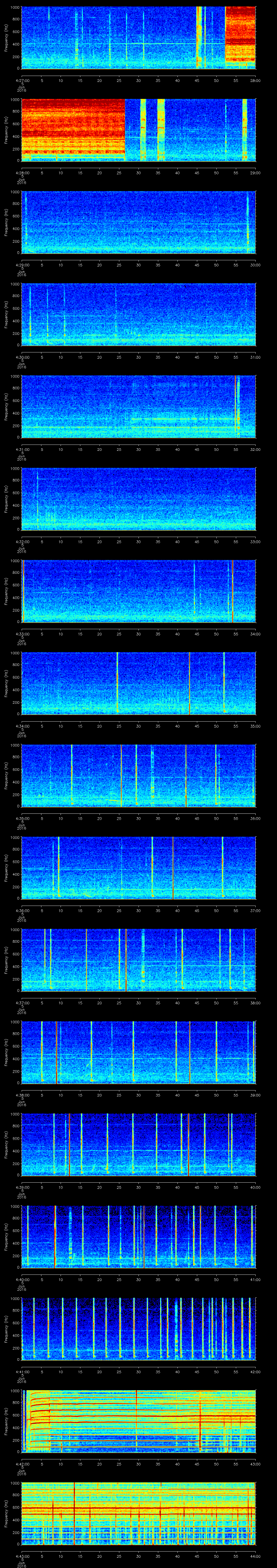The width and height of the screenshot is (277, 1568).
Task: Select the 4:35:00 spectrogram panel
Action: [138, 775]
